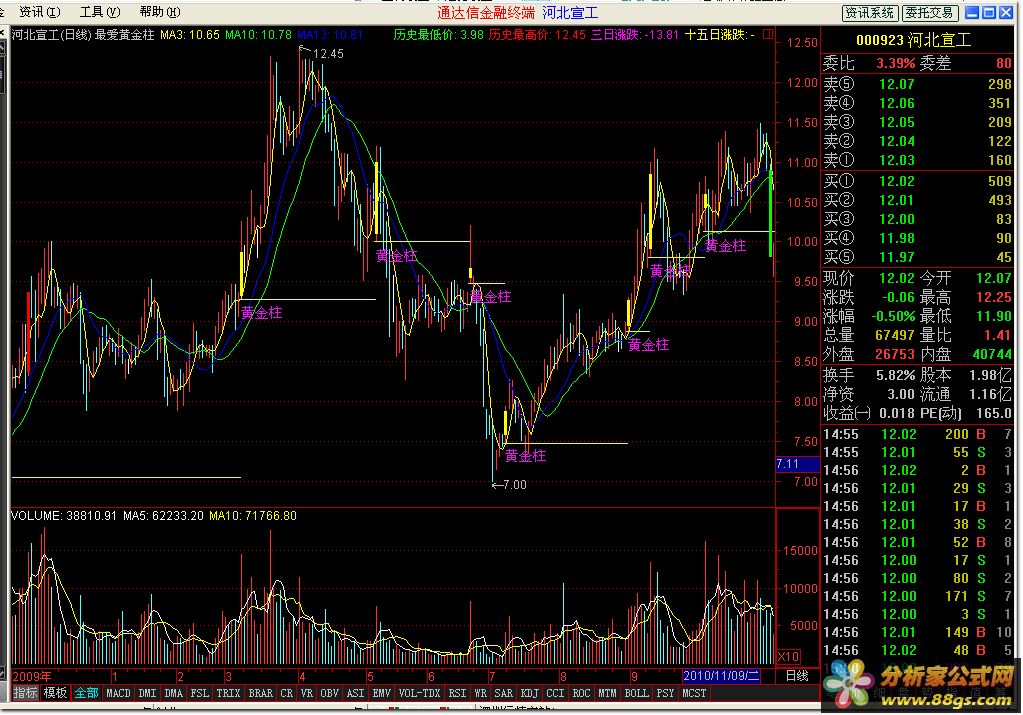Image resolution: width=1023 pixels, height=715 pixels.
Task: Switch to the ASI indicator
Action: [356, 693]
